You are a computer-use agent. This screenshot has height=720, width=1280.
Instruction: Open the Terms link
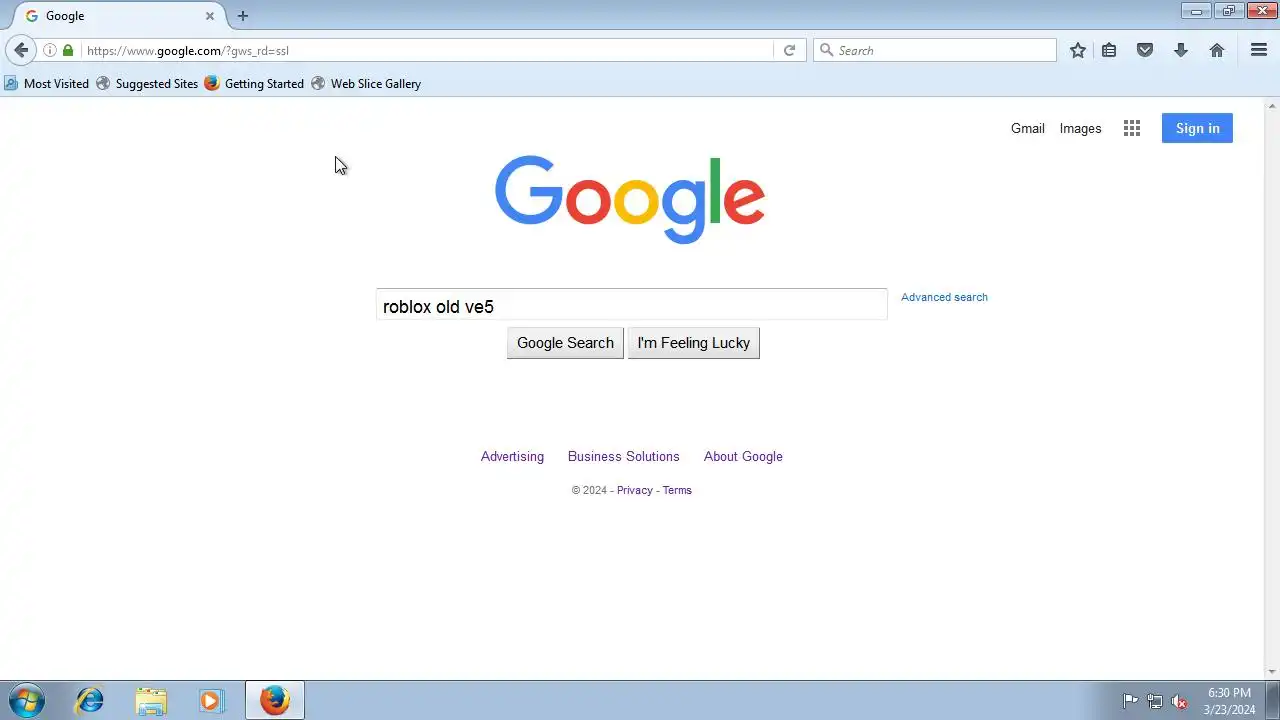click(x=677, y=490)
